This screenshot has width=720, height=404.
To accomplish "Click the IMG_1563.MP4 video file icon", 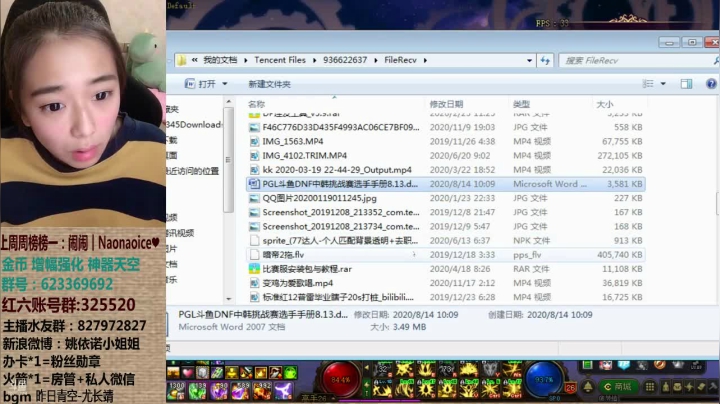I will (x=254, y=141).
